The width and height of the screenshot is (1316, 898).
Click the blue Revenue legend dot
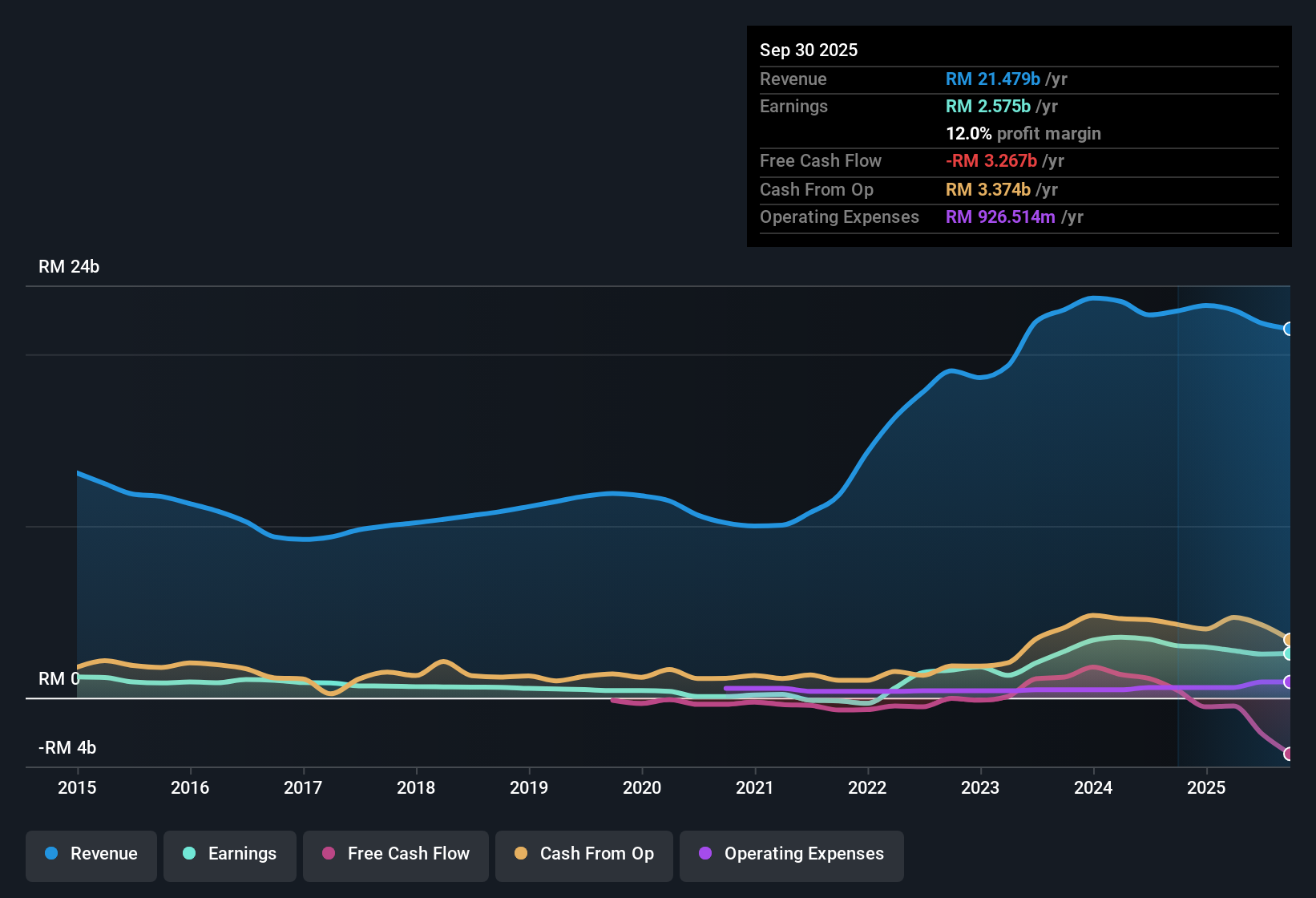click(50, 854)
